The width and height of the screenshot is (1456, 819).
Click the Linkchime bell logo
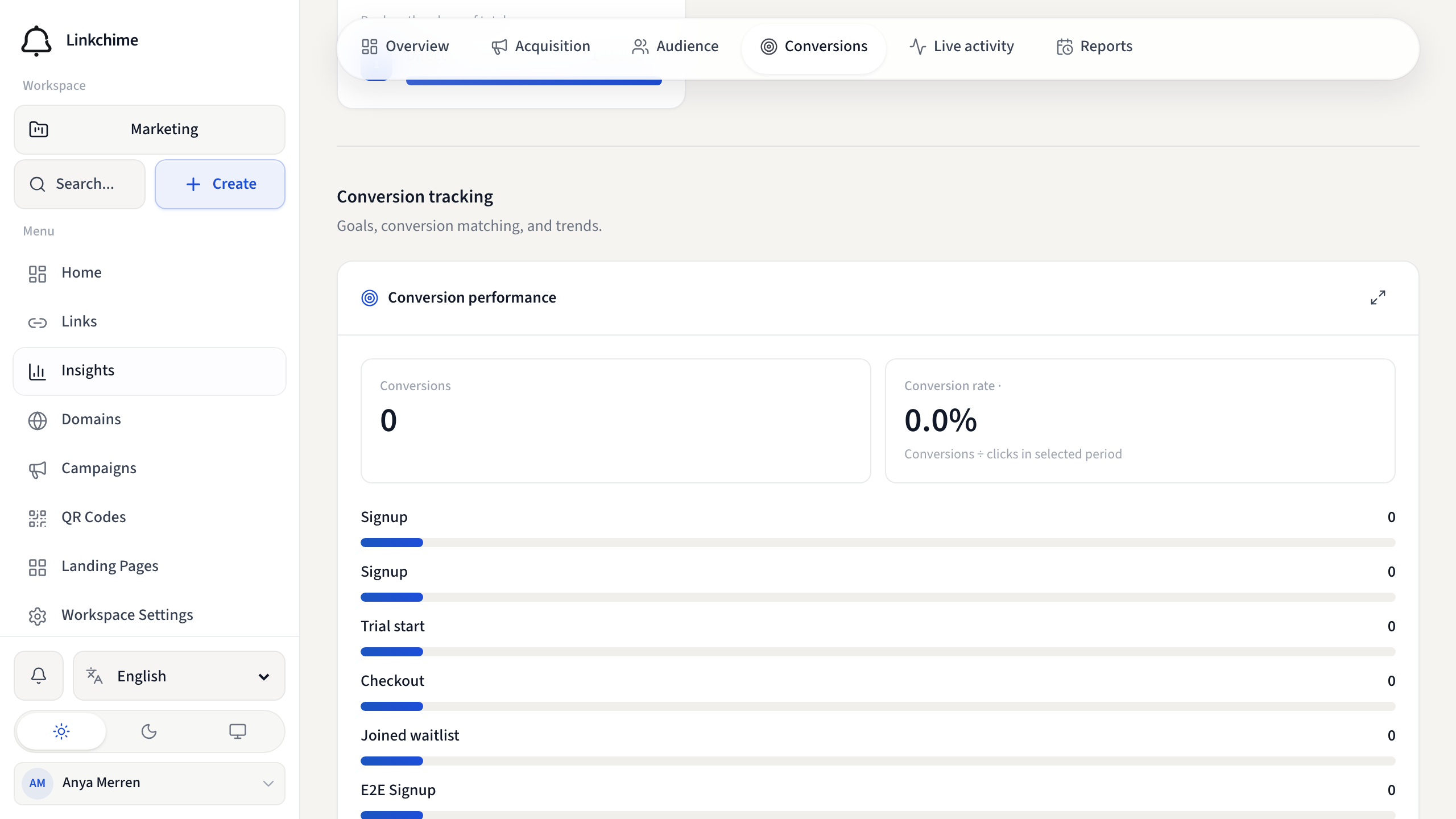(36, 40)
